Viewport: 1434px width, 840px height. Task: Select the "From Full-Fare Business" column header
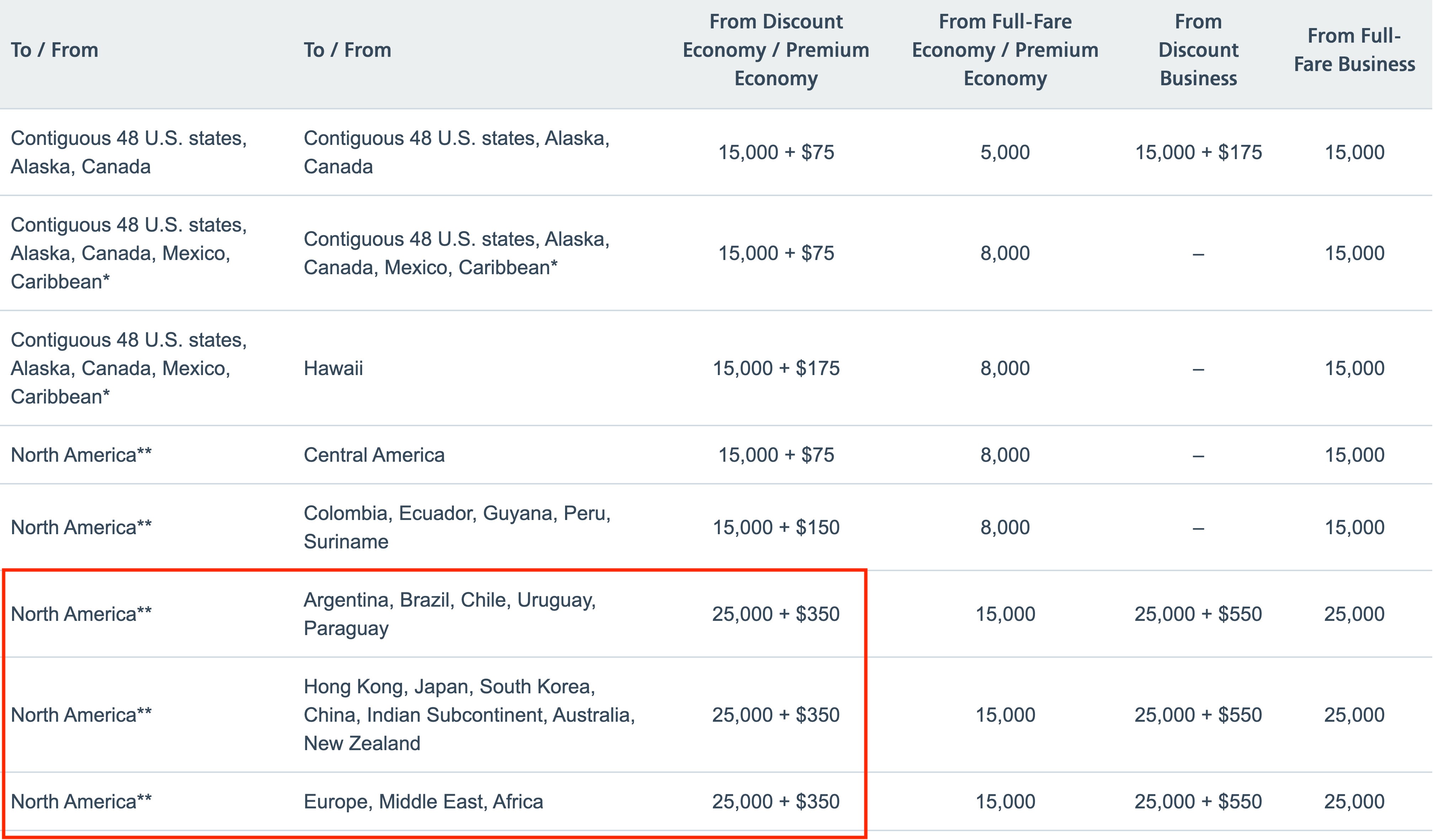(1354, 50)
